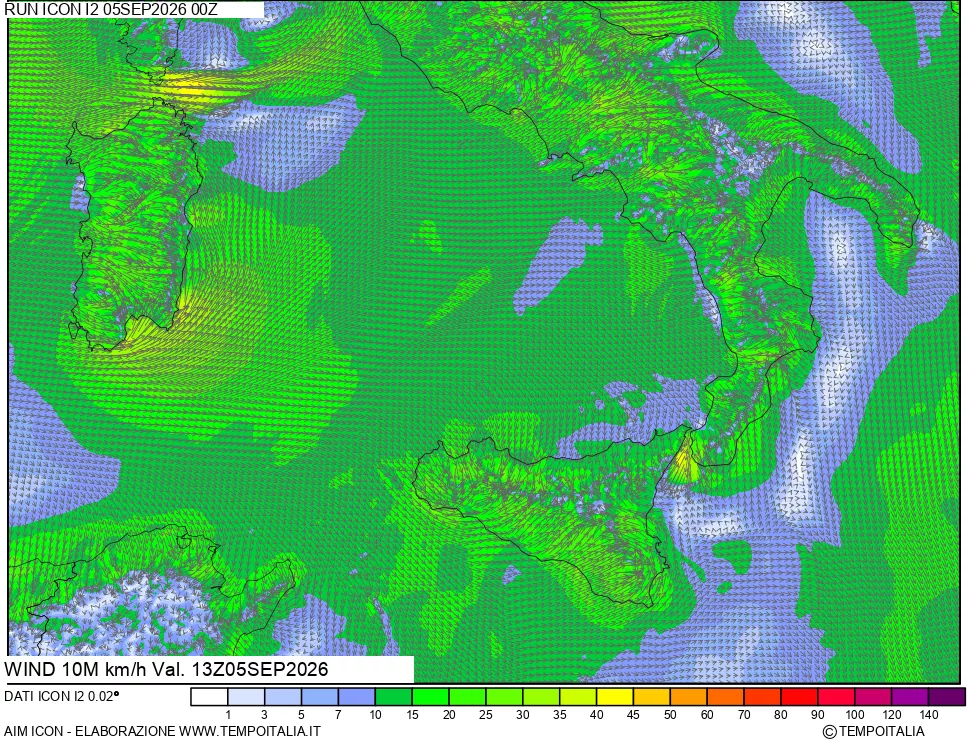Choose legend value '60'
968x745 pixels.
707,715
